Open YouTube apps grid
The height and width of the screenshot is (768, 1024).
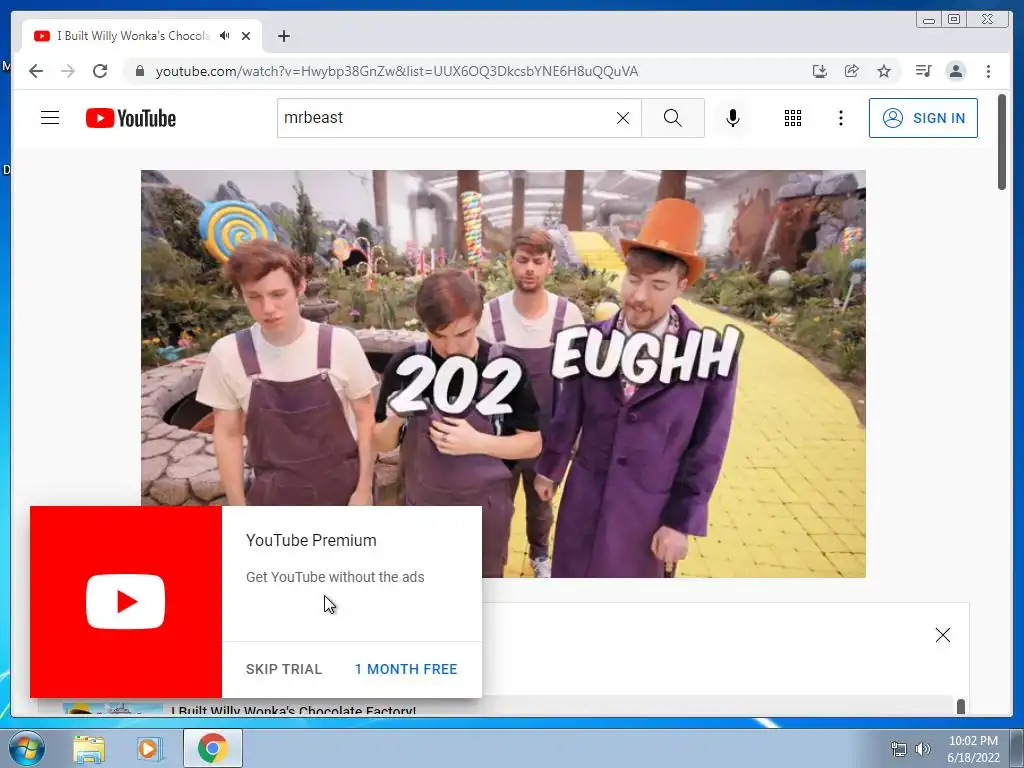(793, 118)
